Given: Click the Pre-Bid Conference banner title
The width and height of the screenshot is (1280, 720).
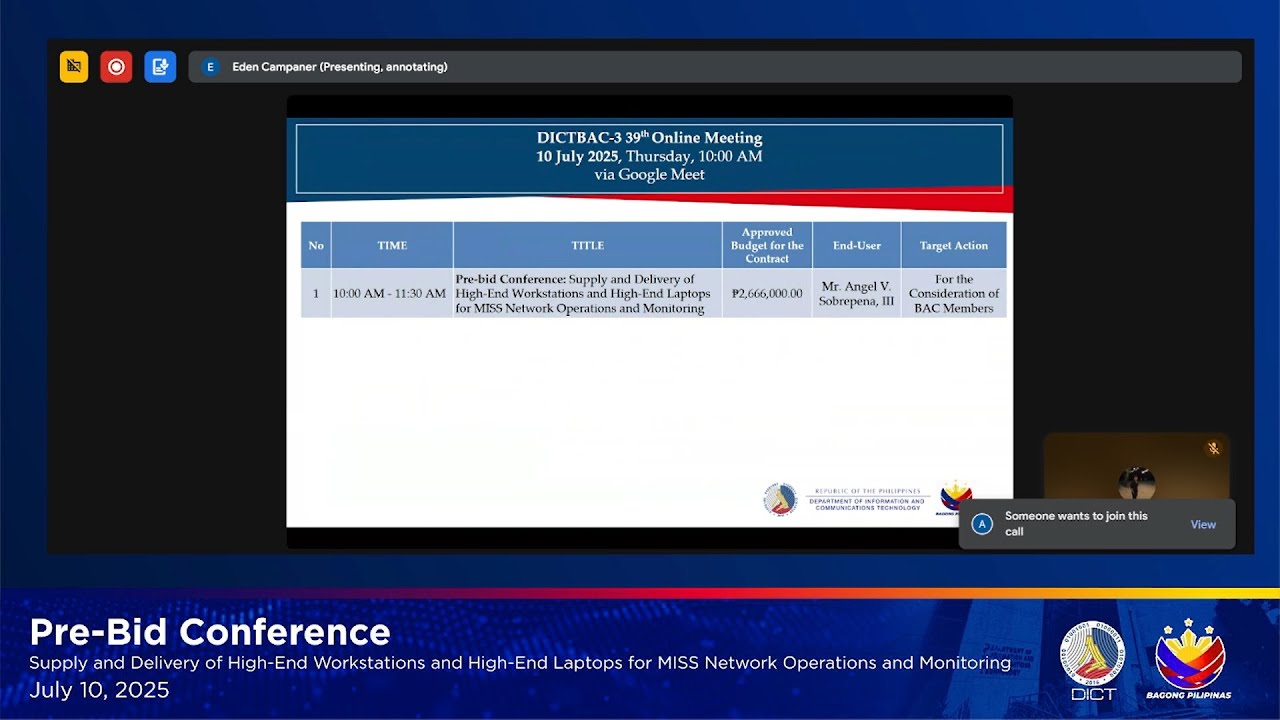Looking at the screenshot, I should coord(210,632).
